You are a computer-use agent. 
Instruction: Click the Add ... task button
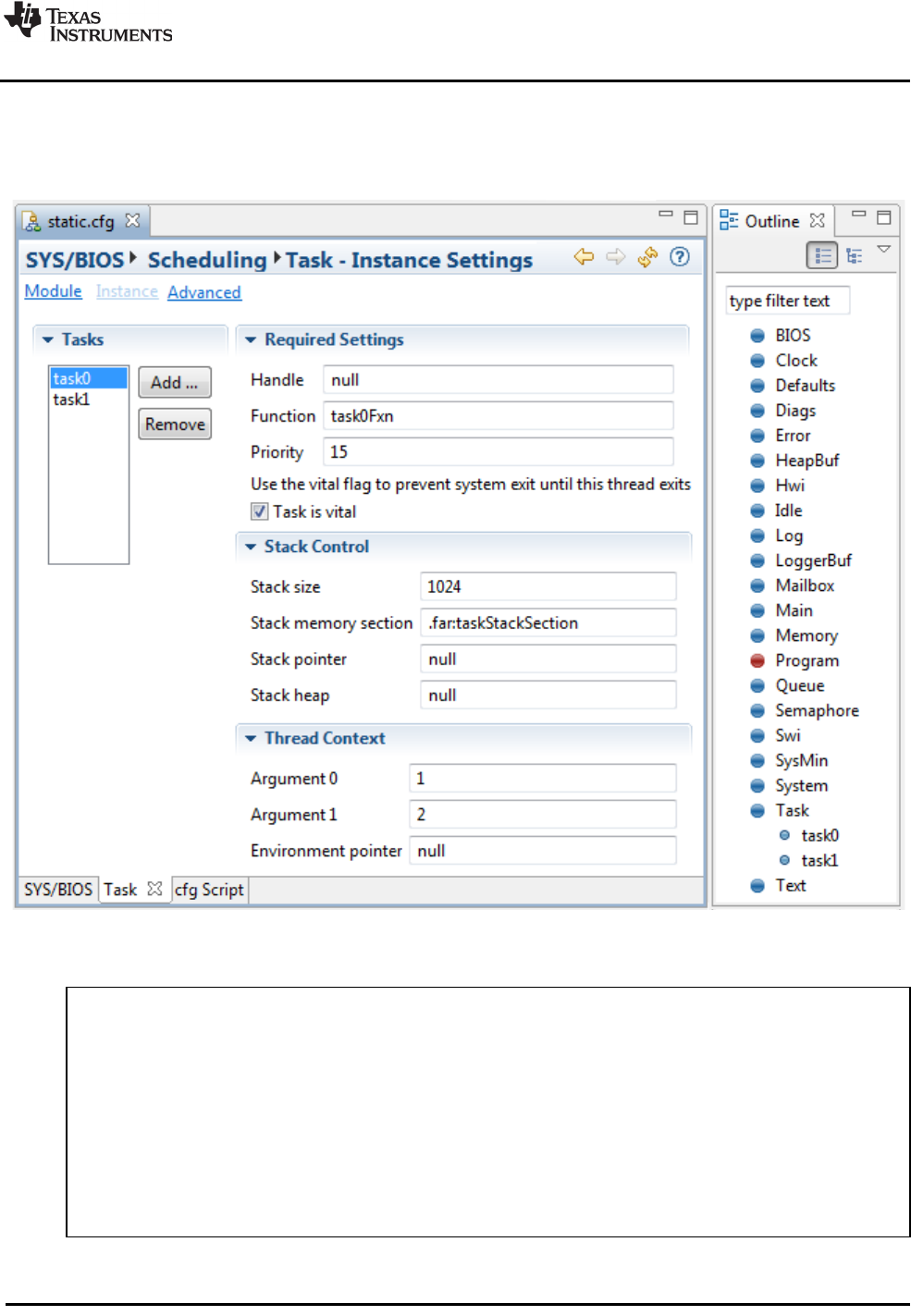coord(175,382)
